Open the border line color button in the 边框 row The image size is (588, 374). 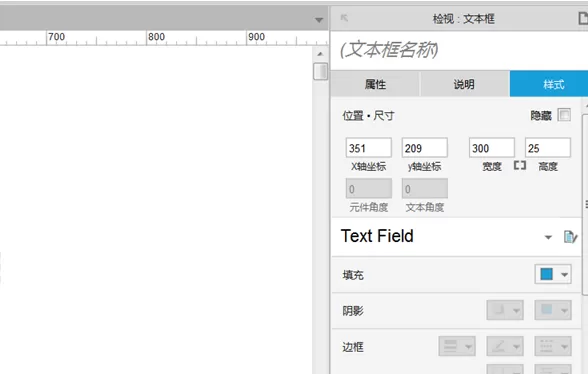click(505, 346)
